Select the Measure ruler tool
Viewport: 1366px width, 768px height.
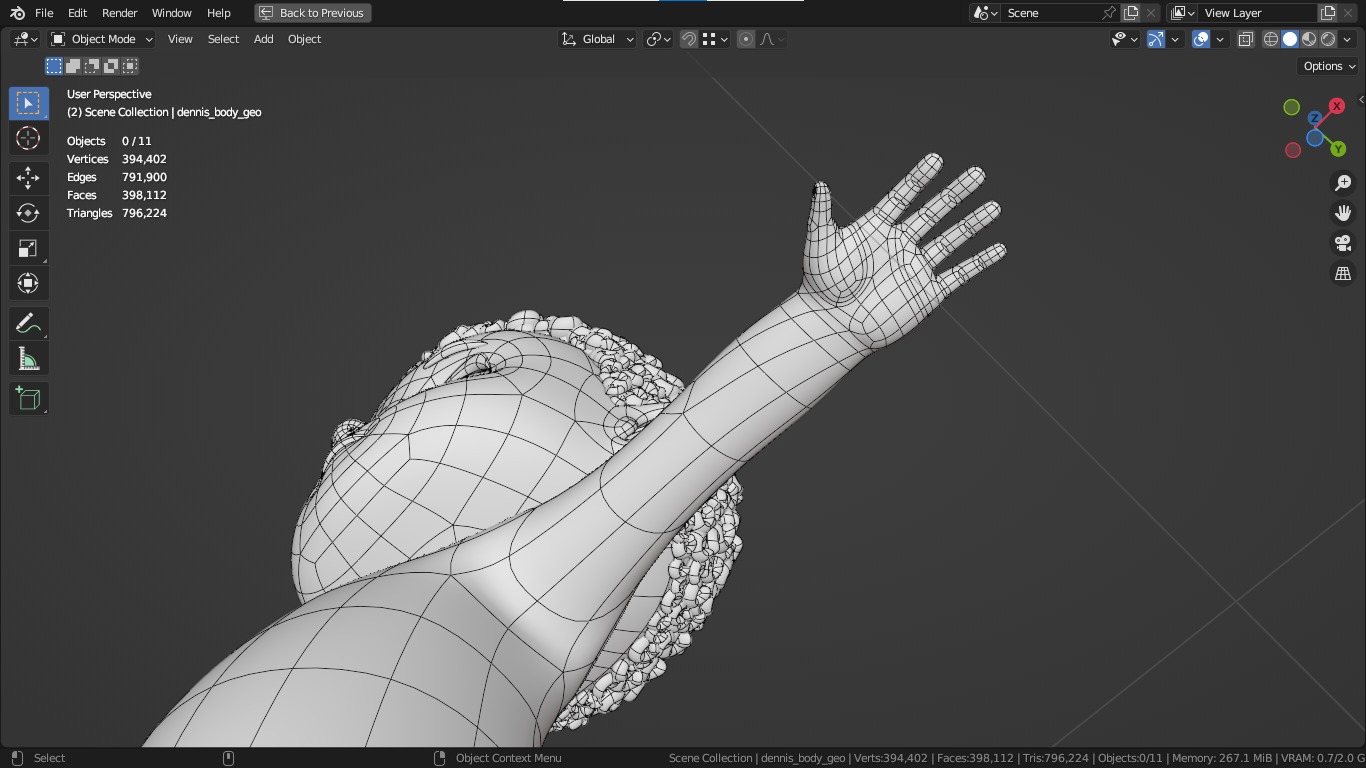click(28, 359)
